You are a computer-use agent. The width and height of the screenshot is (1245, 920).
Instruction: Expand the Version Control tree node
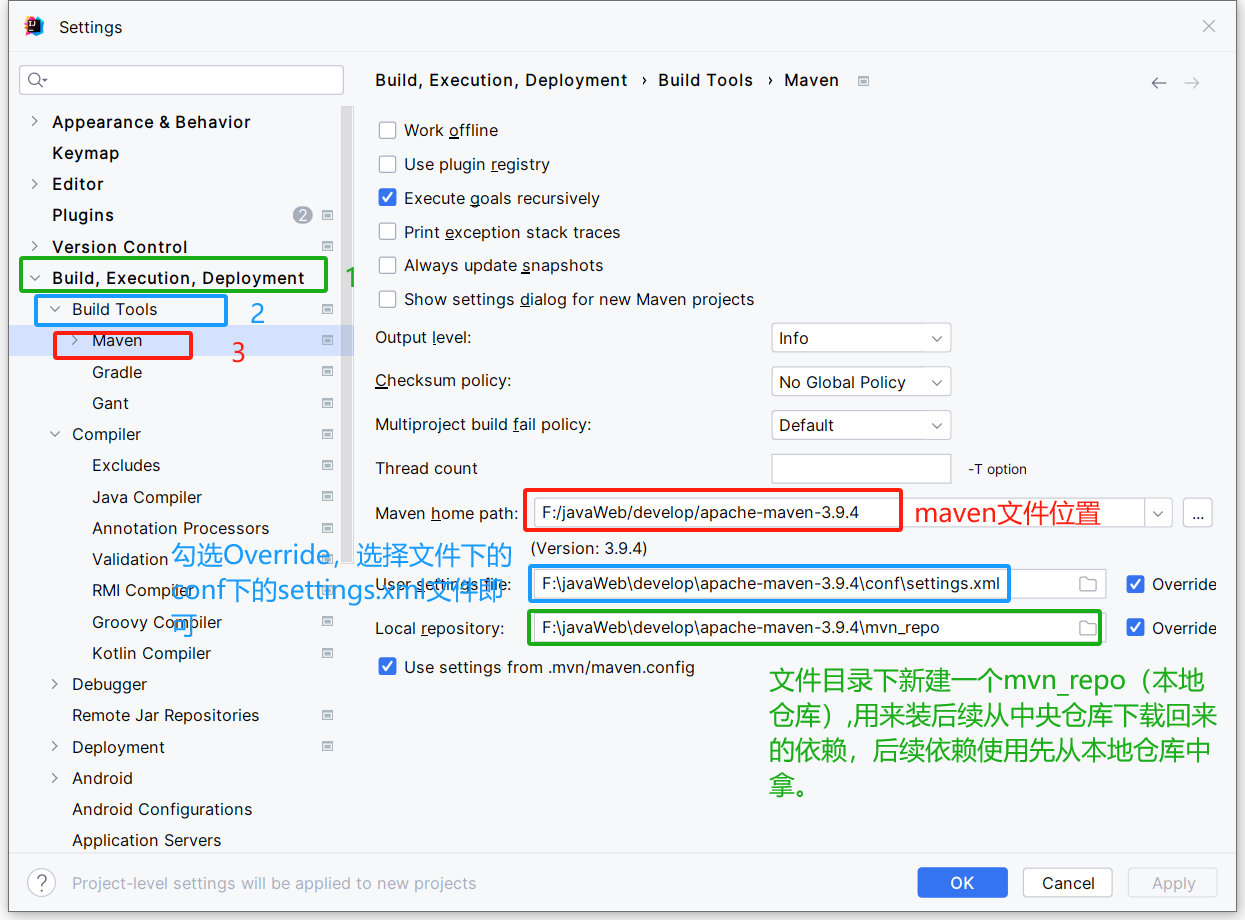tap(35, 246)
